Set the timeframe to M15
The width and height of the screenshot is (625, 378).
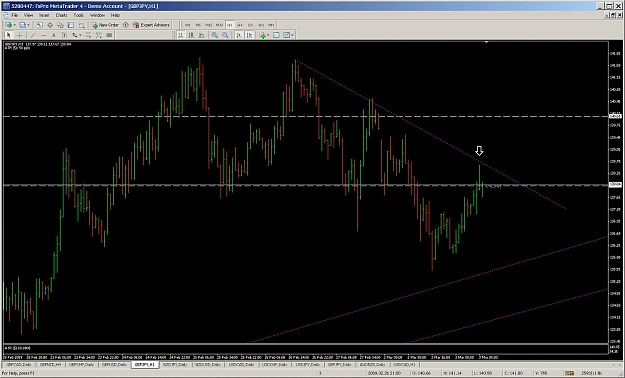pos(208,25)
